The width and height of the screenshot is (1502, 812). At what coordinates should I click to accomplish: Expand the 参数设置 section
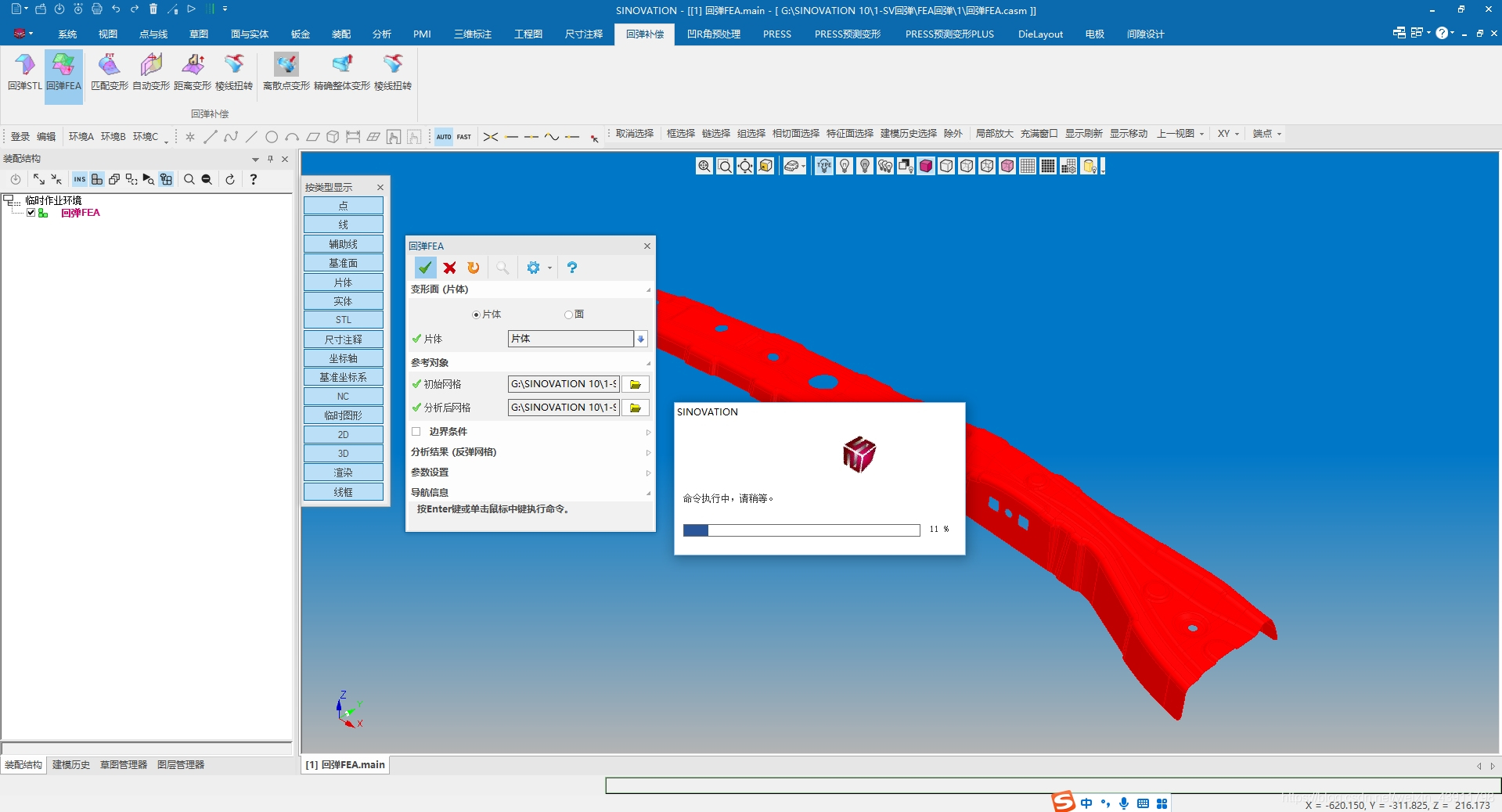648,472
